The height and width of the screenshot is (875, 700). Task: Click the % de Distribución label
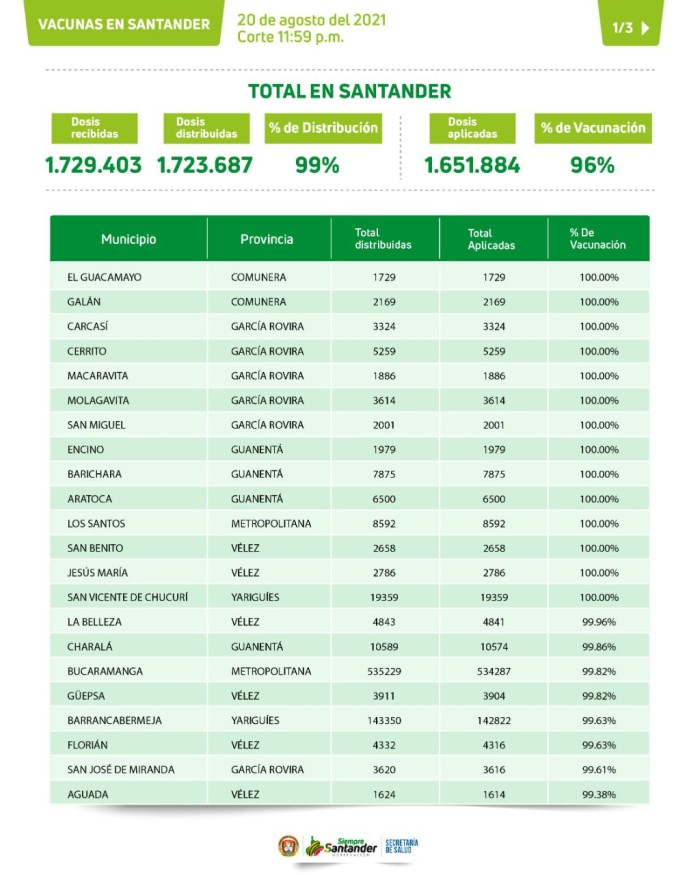pos(323,128)
